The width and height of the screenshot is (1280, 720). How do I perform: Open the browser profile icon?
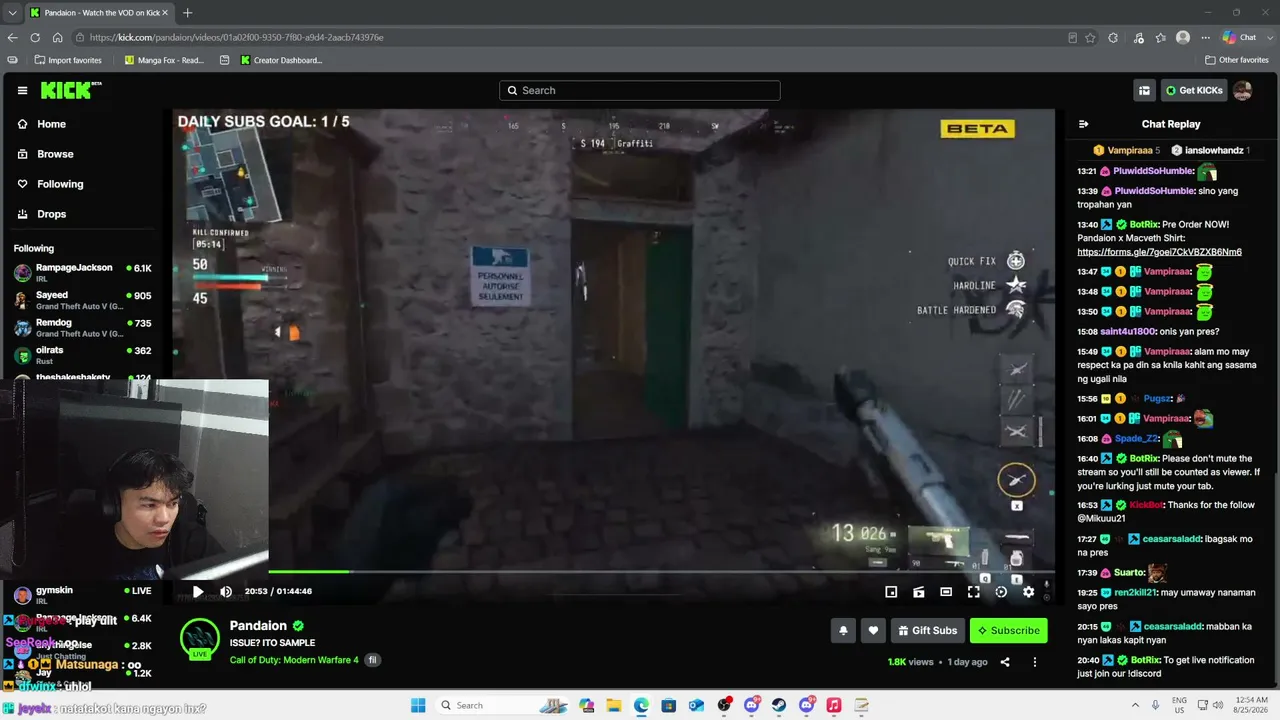pos(1183,38)
